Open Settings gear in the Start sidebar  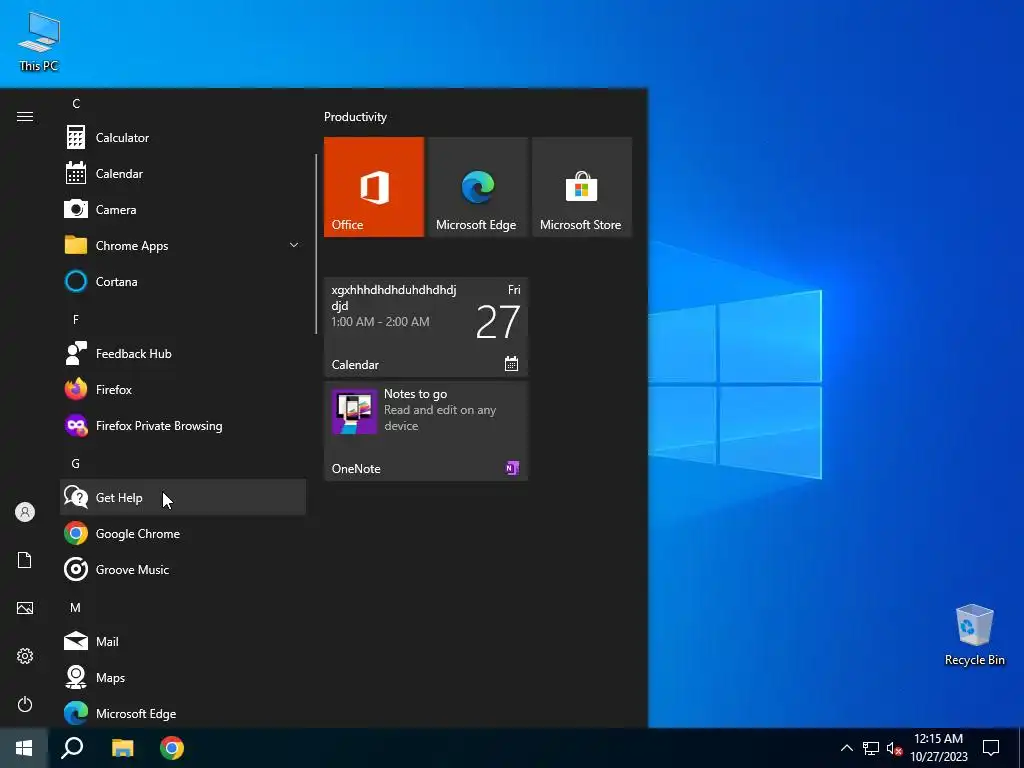[25, 656]
